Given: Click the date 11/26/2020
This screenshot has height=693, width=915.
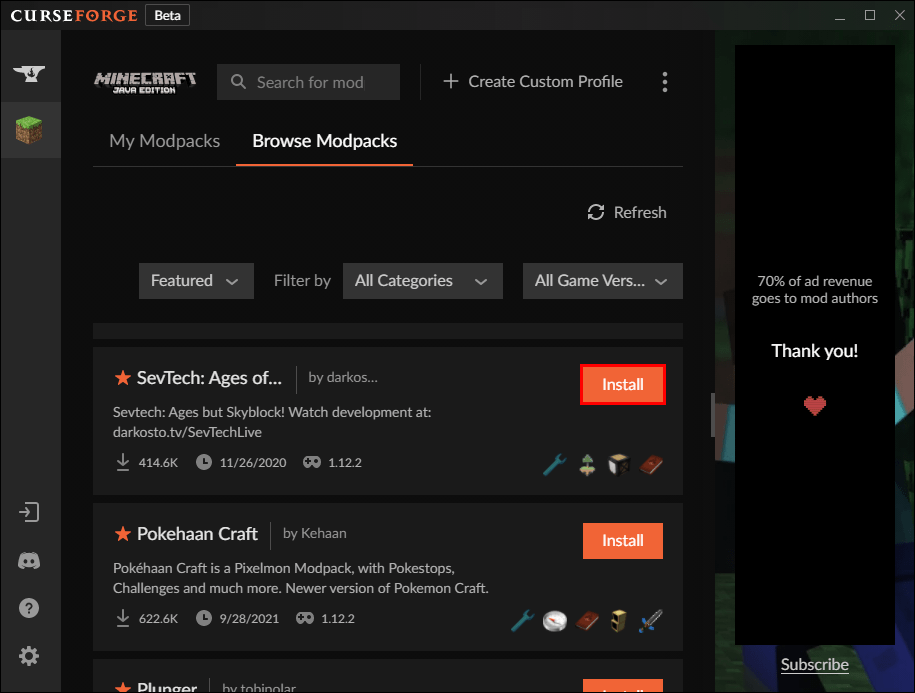Looking at the screenshot, I should [253, 463].
